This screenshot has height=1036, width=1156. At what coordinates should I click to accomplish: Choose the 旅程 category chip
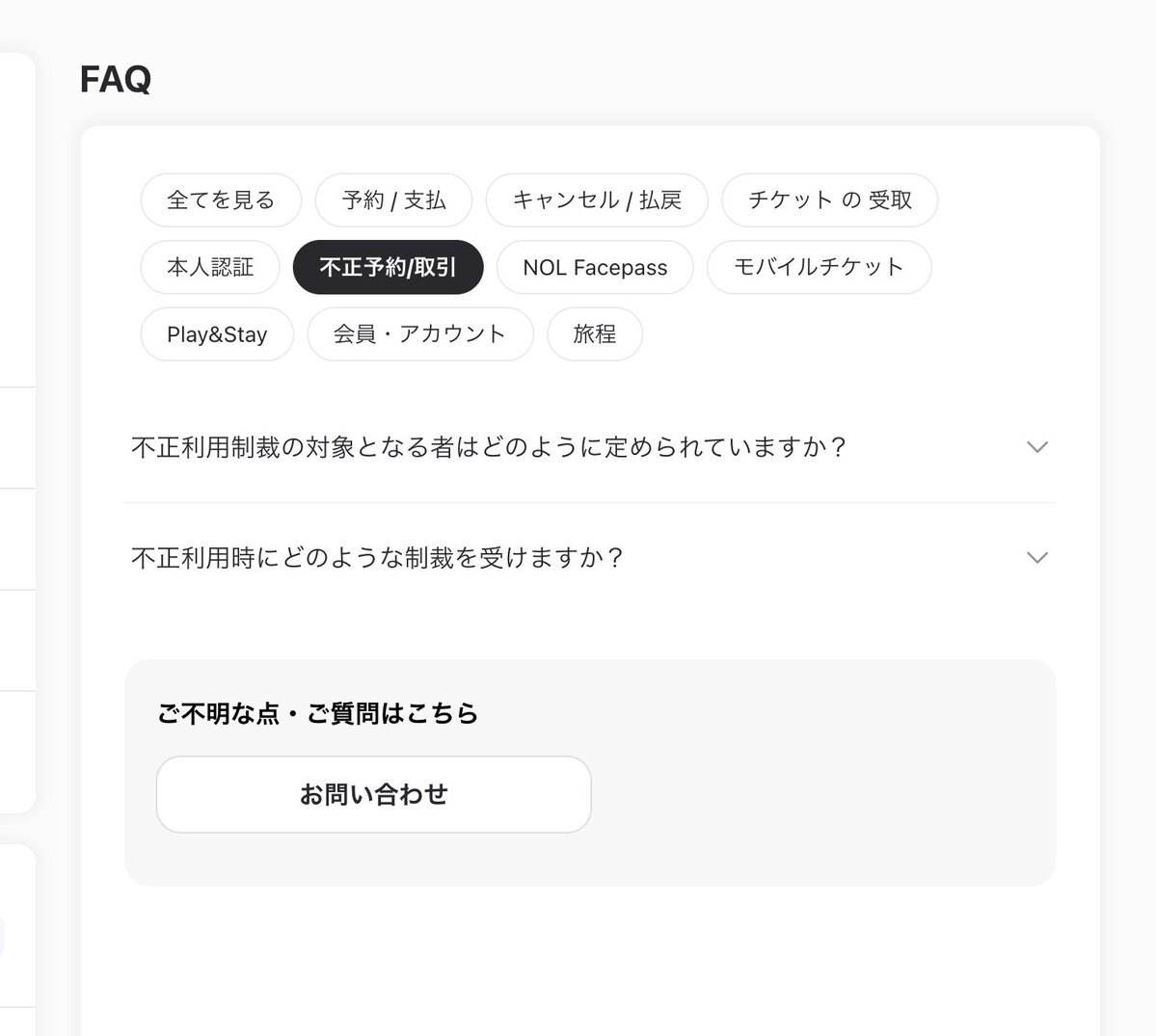click(x=594, y=334)
